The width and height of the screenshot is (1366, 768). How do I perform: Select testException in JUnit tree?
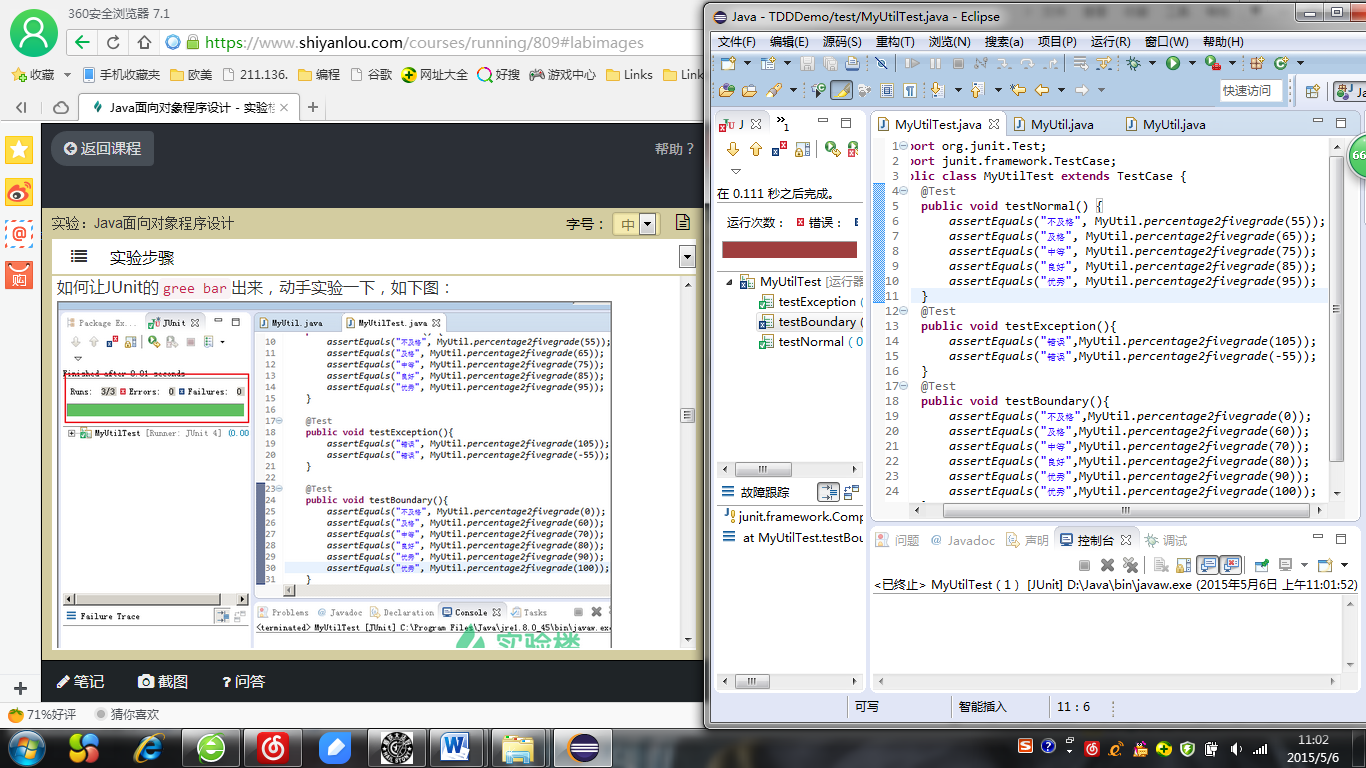(810, 302)
